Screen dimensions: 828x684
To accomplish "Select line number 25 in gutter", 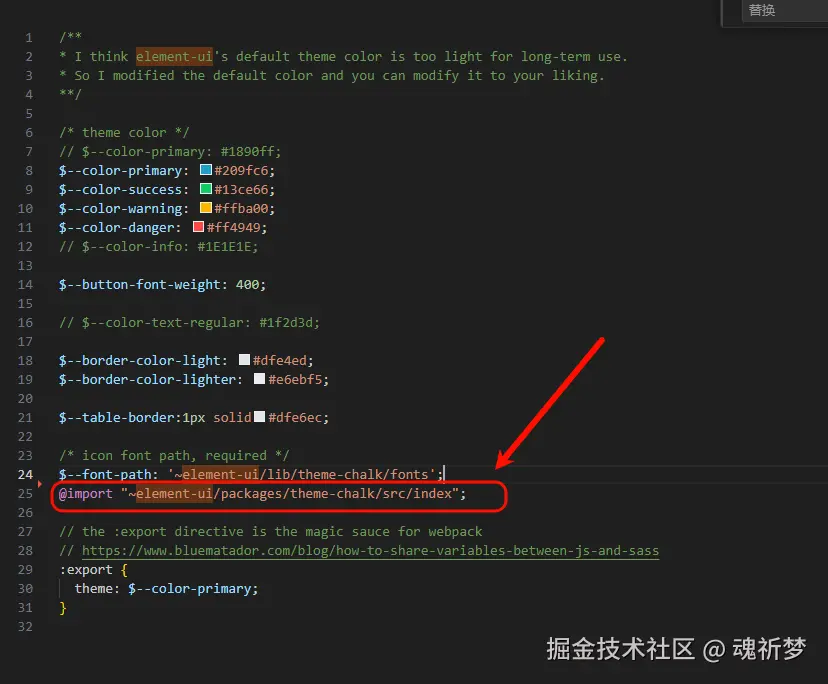I will 25,493.
